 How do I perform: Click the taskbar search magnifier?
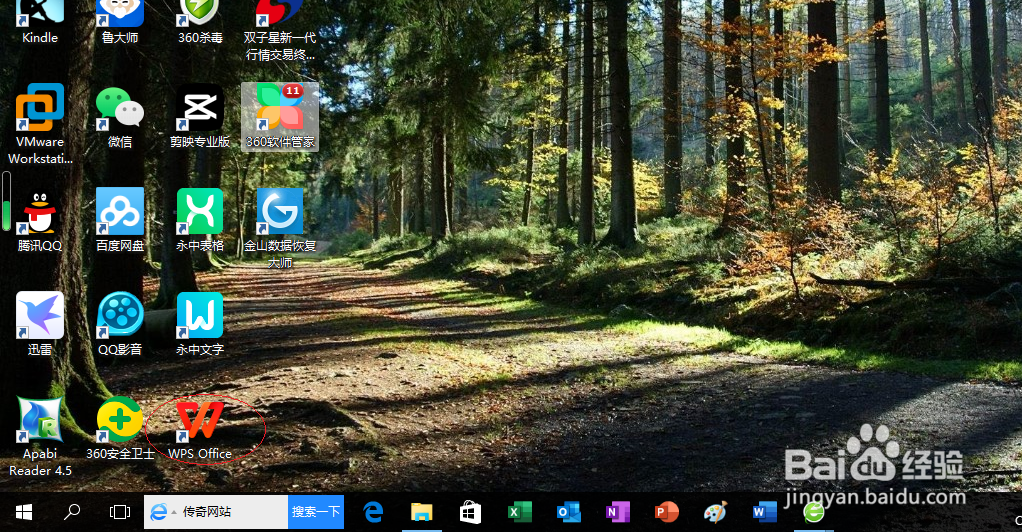[x=72, y=512]
